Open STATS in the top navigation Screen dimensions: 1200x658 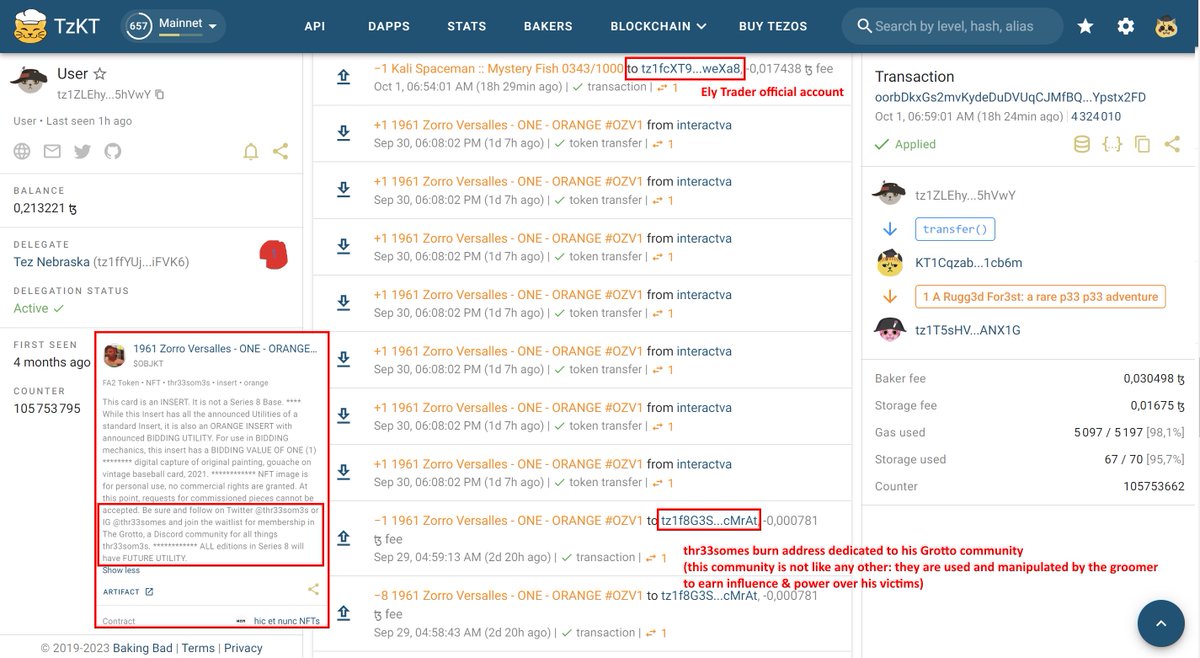click(467, 26)
